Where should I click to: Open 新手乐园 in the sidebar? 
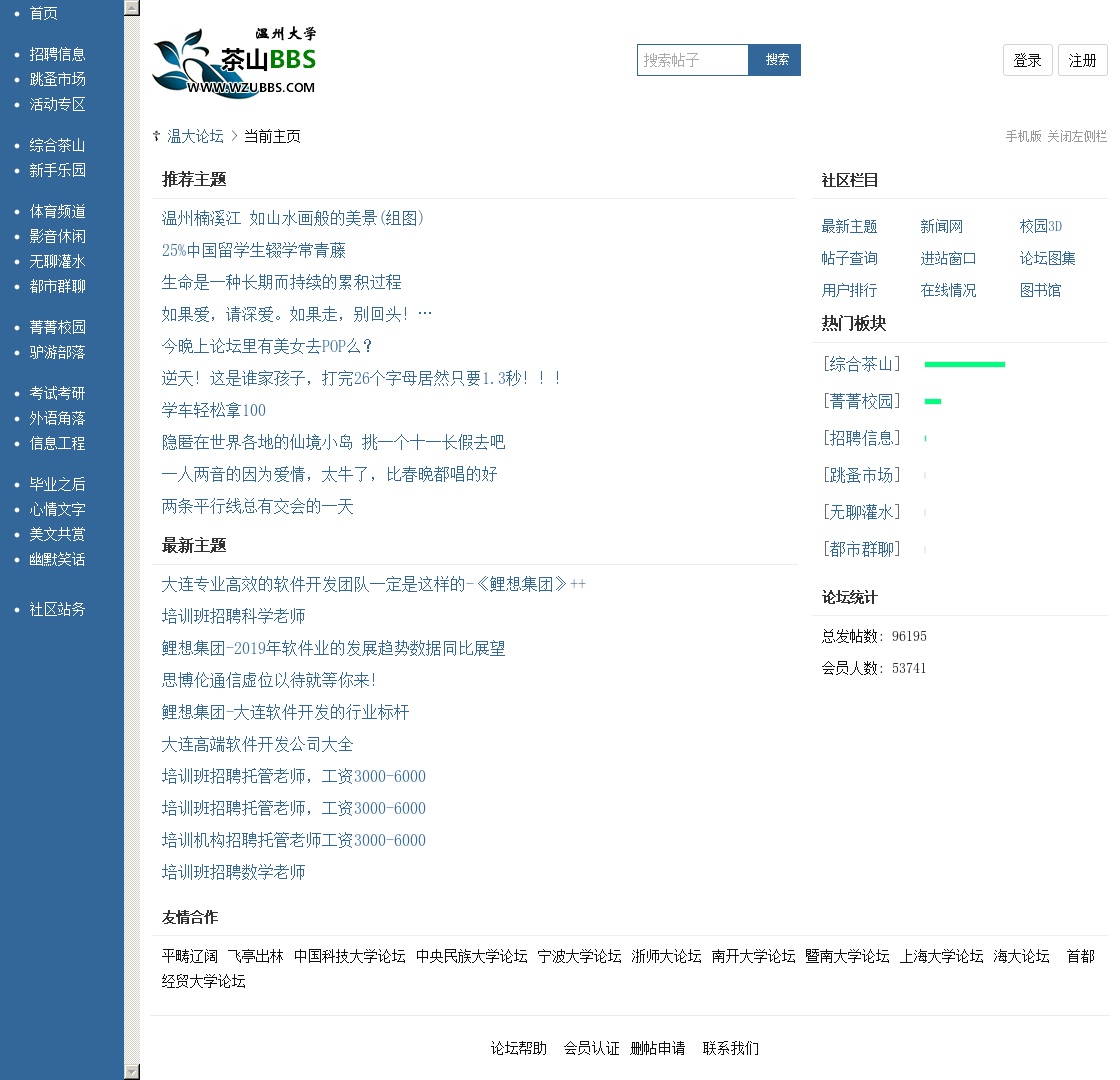pyautogui.click(x=57, y=170)
